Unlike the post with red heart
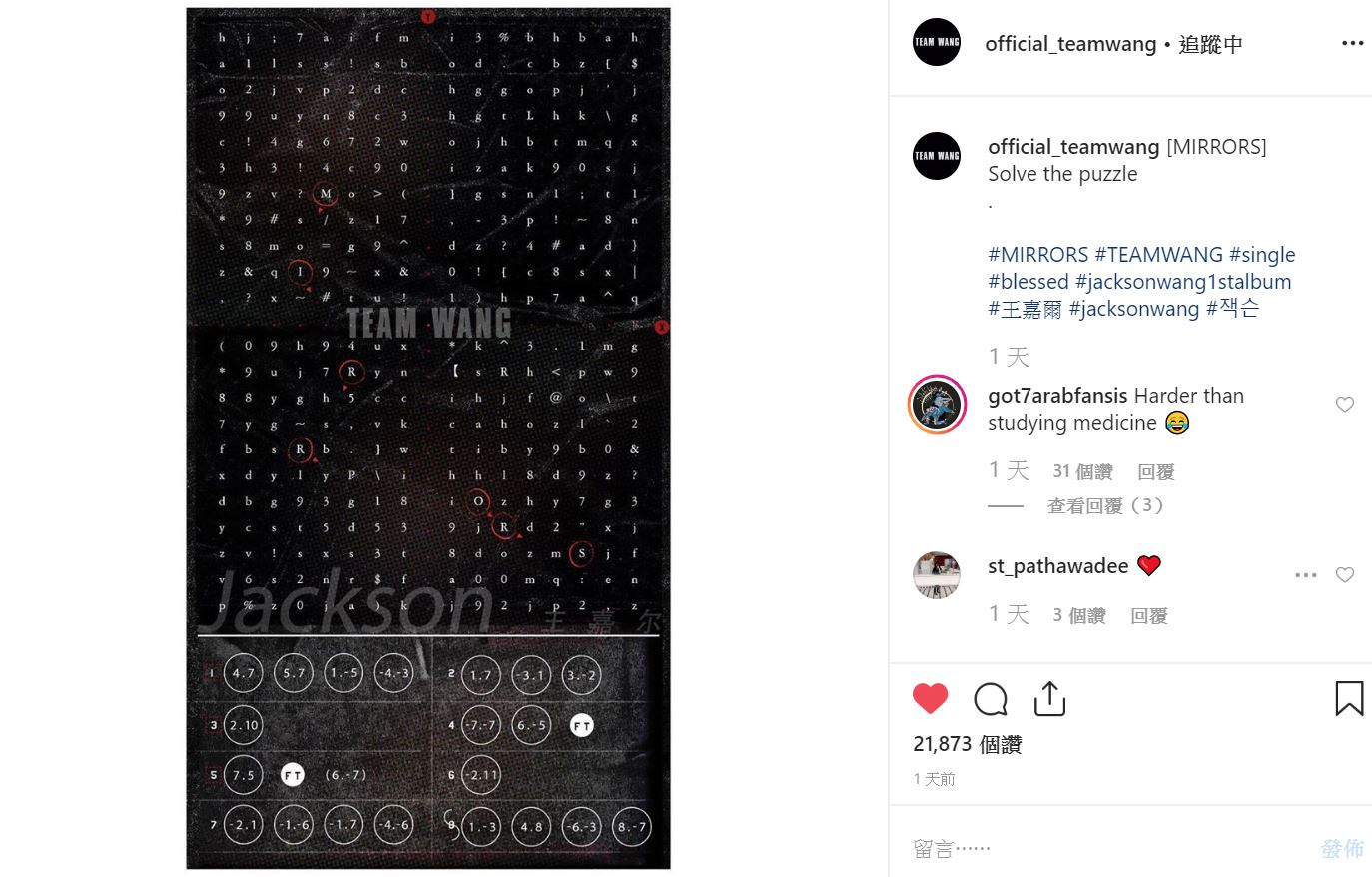 pos(930,699)
